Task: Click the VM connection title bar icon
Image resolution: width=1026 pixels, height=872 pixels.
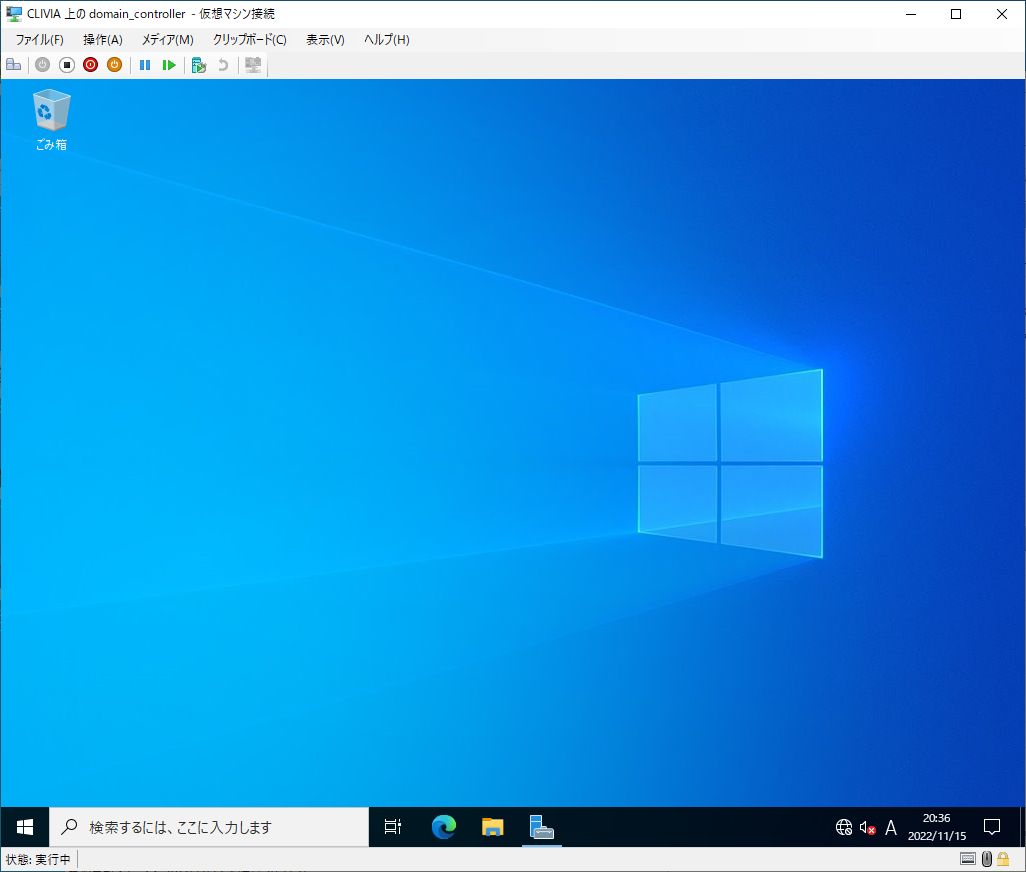Action: [14, 14]
